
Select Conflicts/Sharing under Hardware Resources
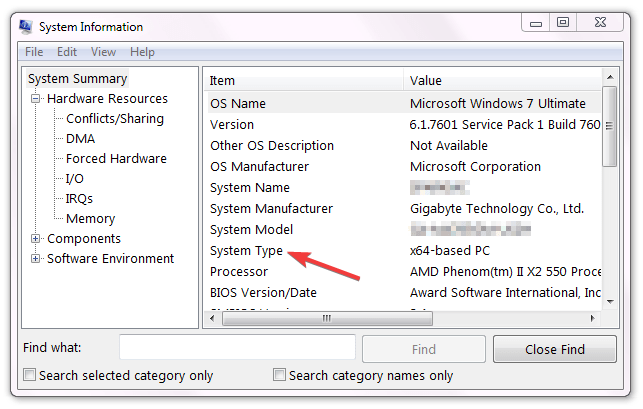click(114, 119)
